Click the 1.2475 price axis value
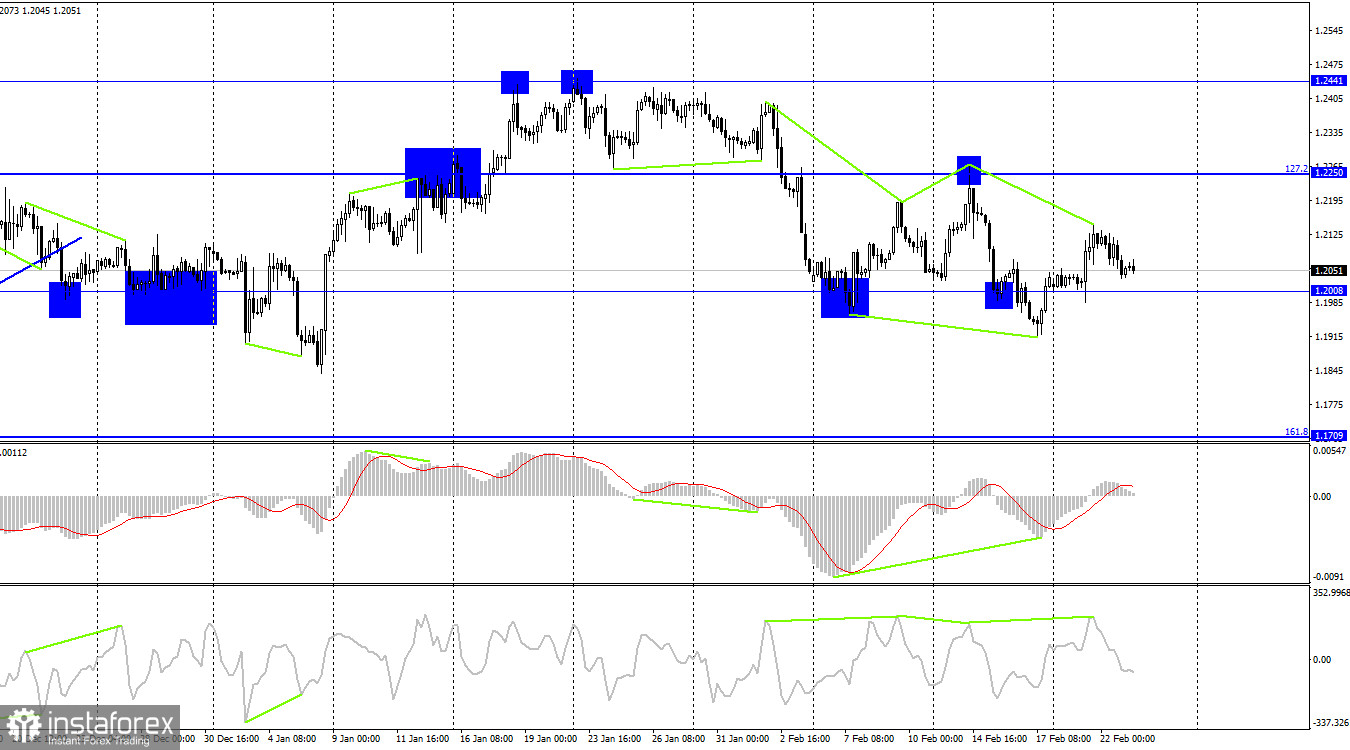This screenshot has height=750, width=1350. [1331, 64]
